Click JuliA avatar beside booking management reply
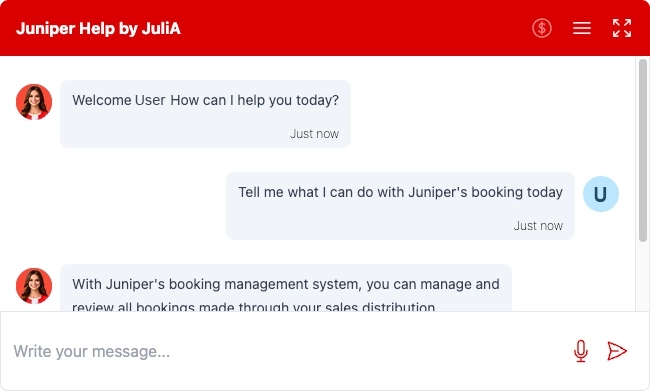Image resolution: width=650 pixels, height=391 pixels. click(x=34, y=286)
